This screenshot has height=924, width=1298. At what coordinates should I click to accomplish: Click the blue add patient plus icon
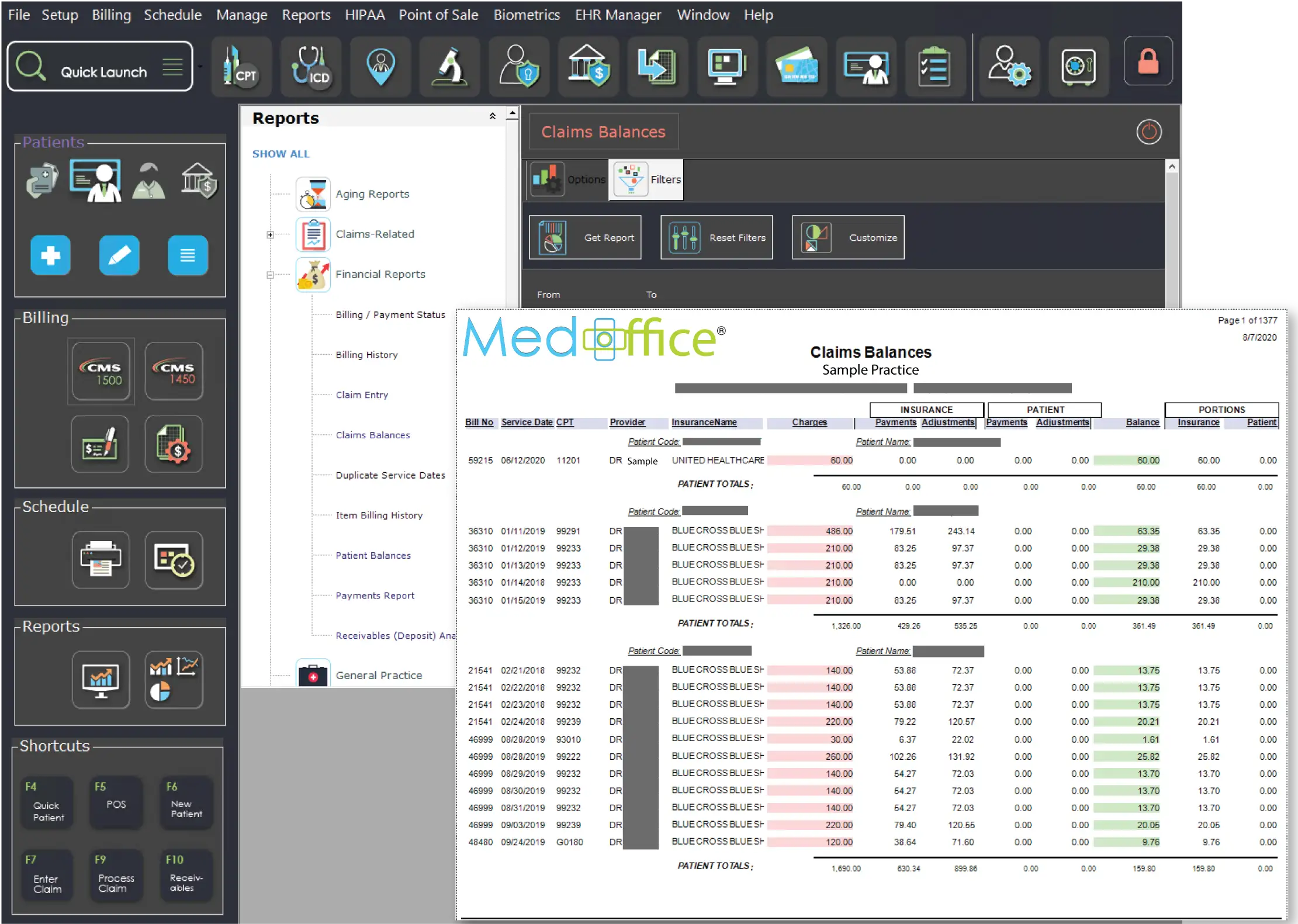(50, 255)
